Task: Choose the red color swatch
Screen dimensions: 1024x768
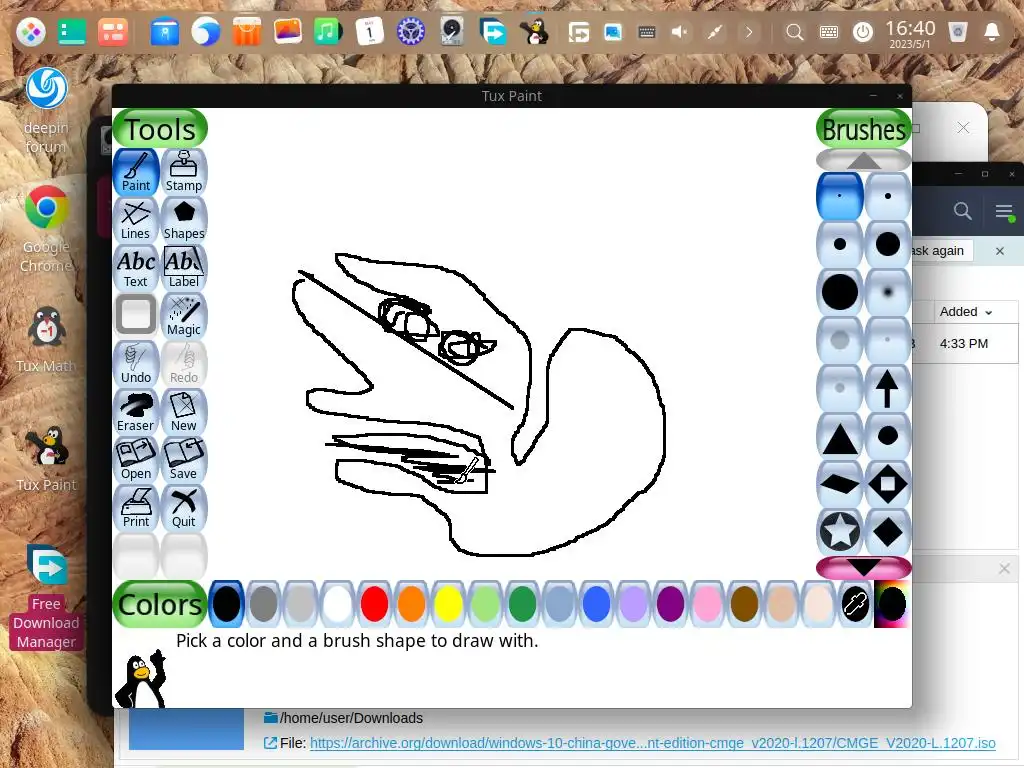Action: point(374,604)
